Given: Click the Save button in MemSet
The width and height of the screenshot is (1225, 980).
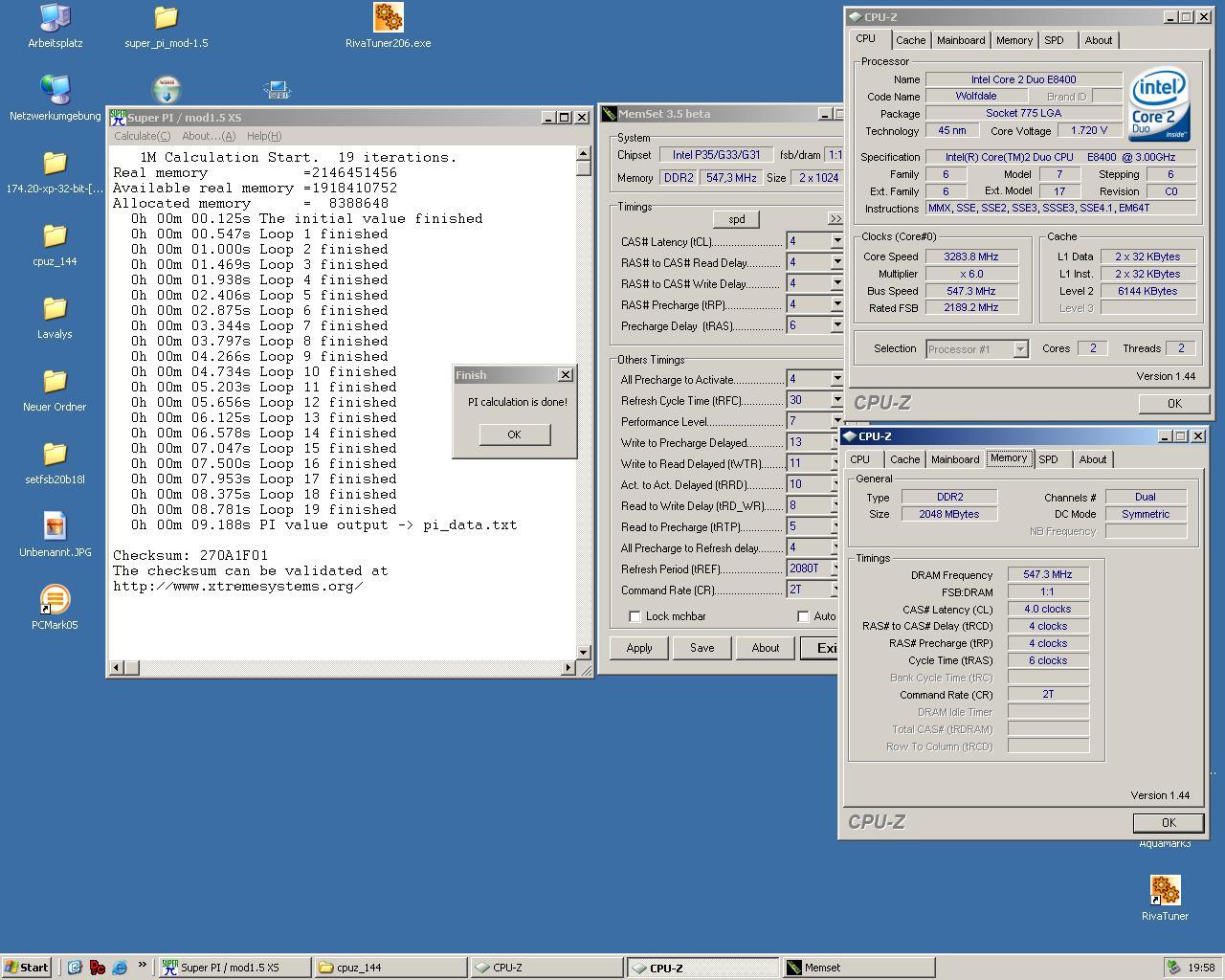Looking at the screenshot, I should point(702,648).
